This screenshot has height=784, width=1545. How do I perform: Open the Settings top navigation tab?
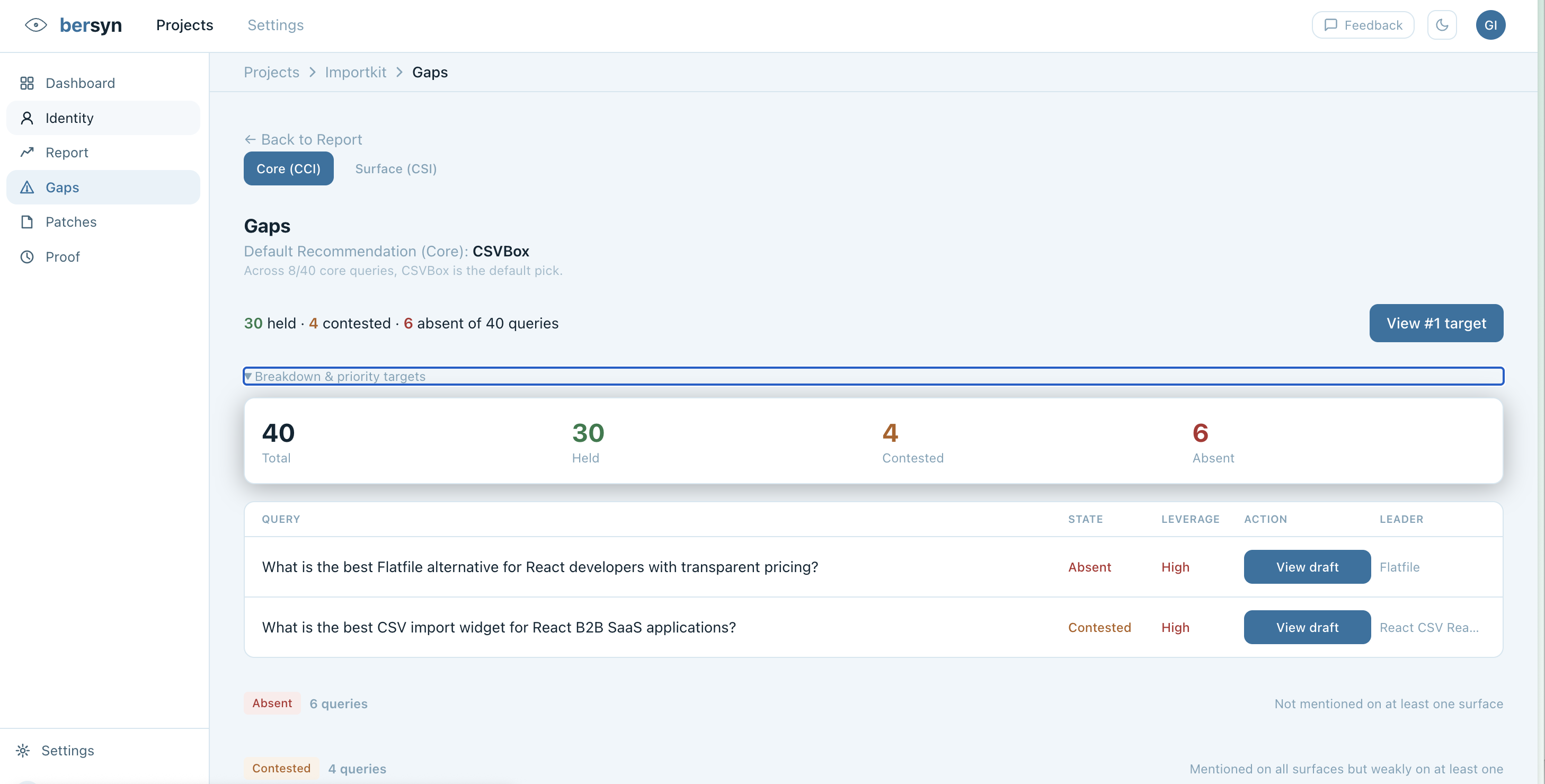pos(276,25)
